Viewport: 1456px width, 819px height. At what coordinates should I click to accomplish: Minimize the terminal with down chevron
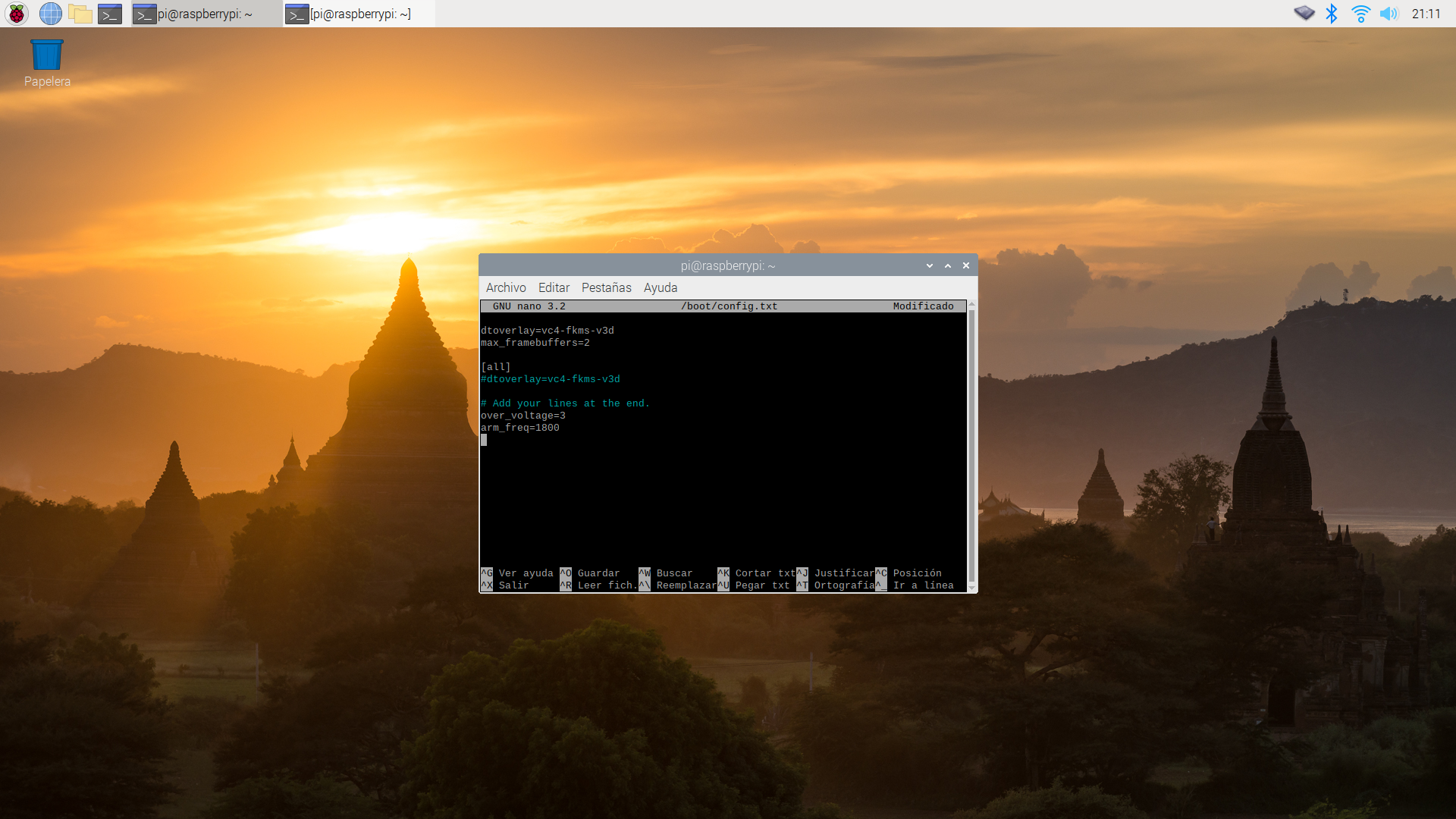coord(929,265)
